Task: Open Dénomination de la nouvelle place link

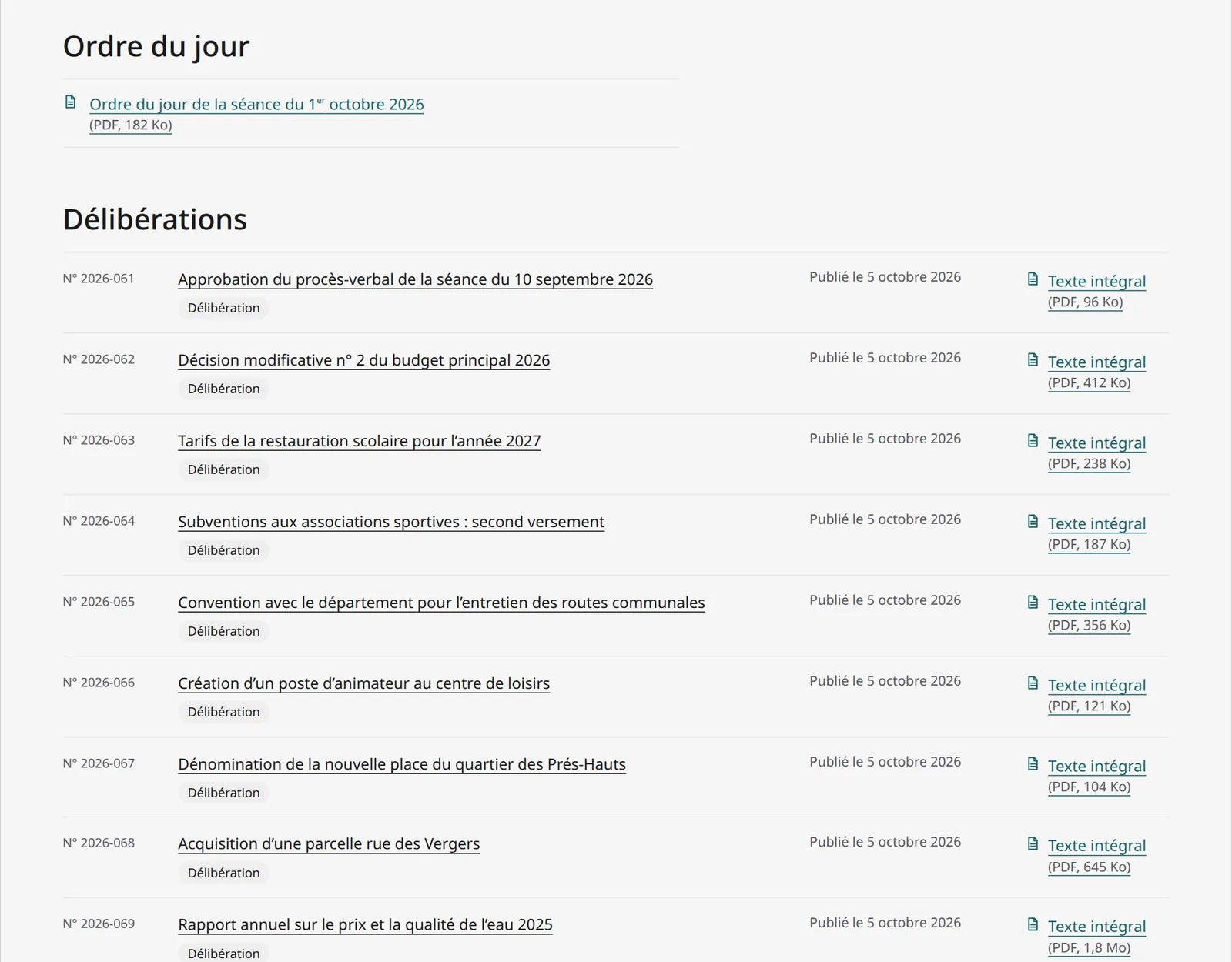Action: click(402, 764)
